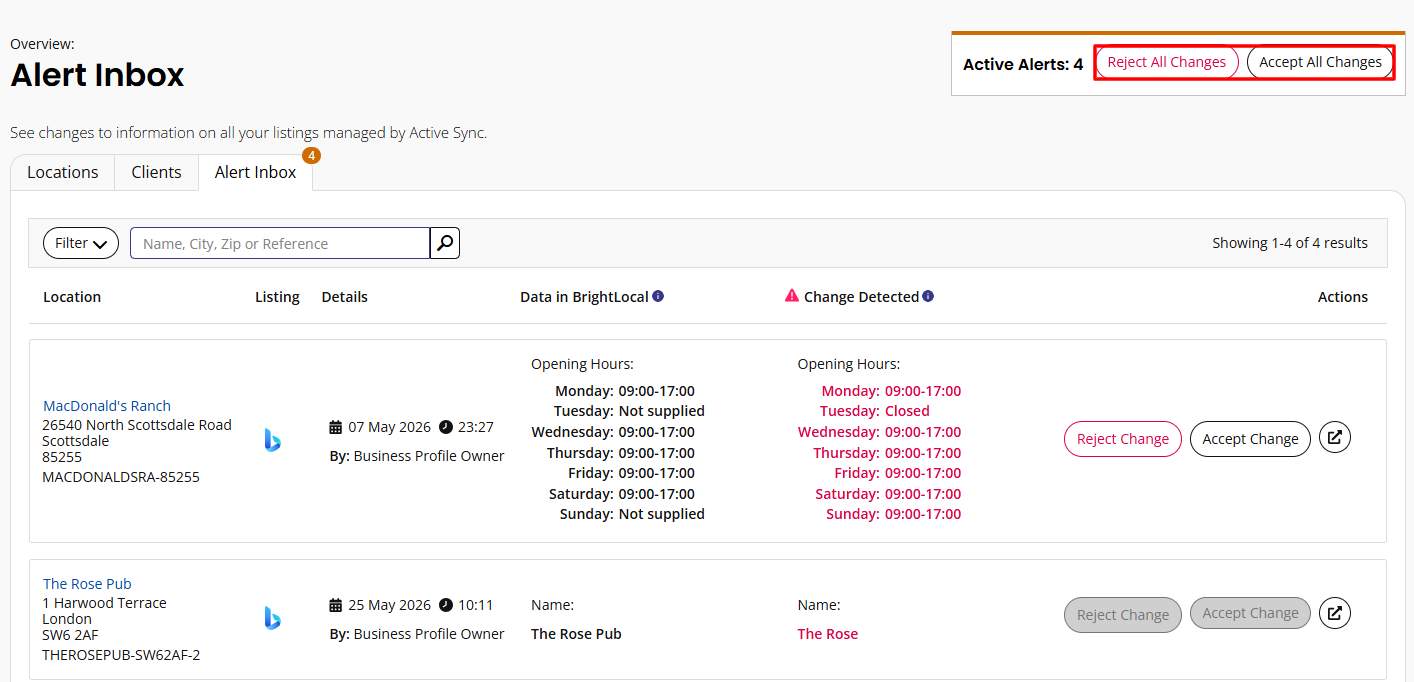Click 'Tuesday: Not supplied' BrightLocal entry

click(629, 411)
